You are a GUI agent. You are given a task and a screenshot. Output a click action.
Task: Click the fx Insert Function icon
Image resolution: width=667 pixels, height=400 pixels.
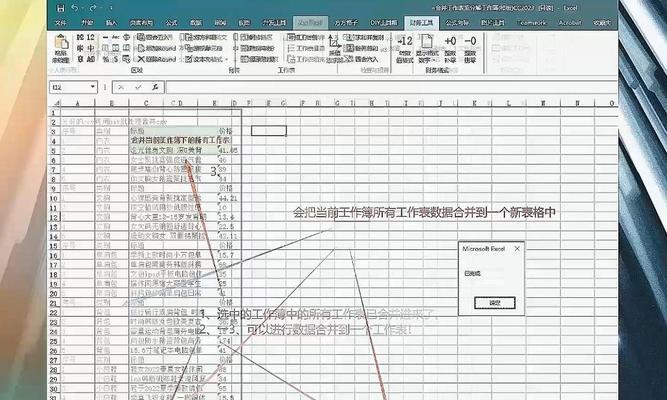tap(155, 87)
